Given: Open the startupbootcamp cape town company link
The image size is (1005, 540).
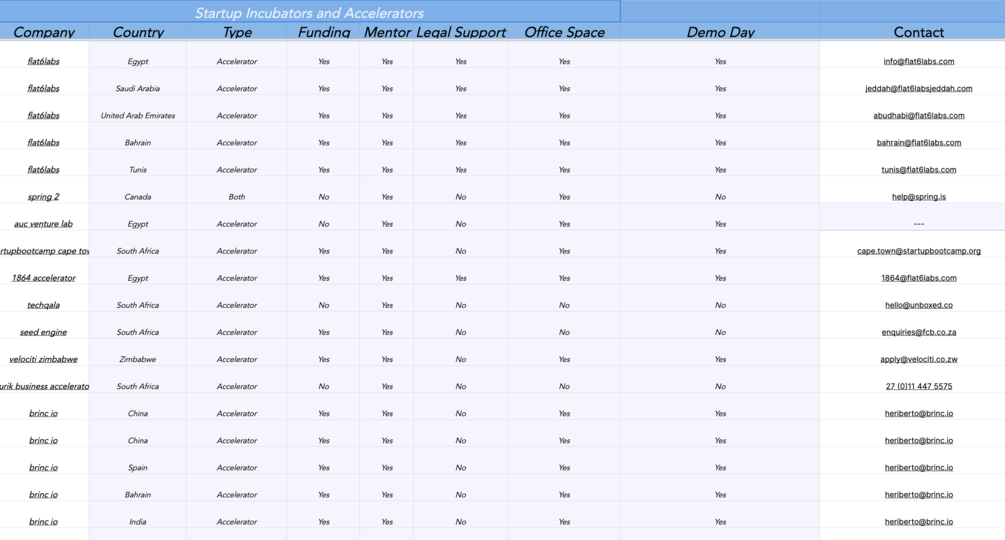Looking at the screenshot, I should [x=44, y=251].
